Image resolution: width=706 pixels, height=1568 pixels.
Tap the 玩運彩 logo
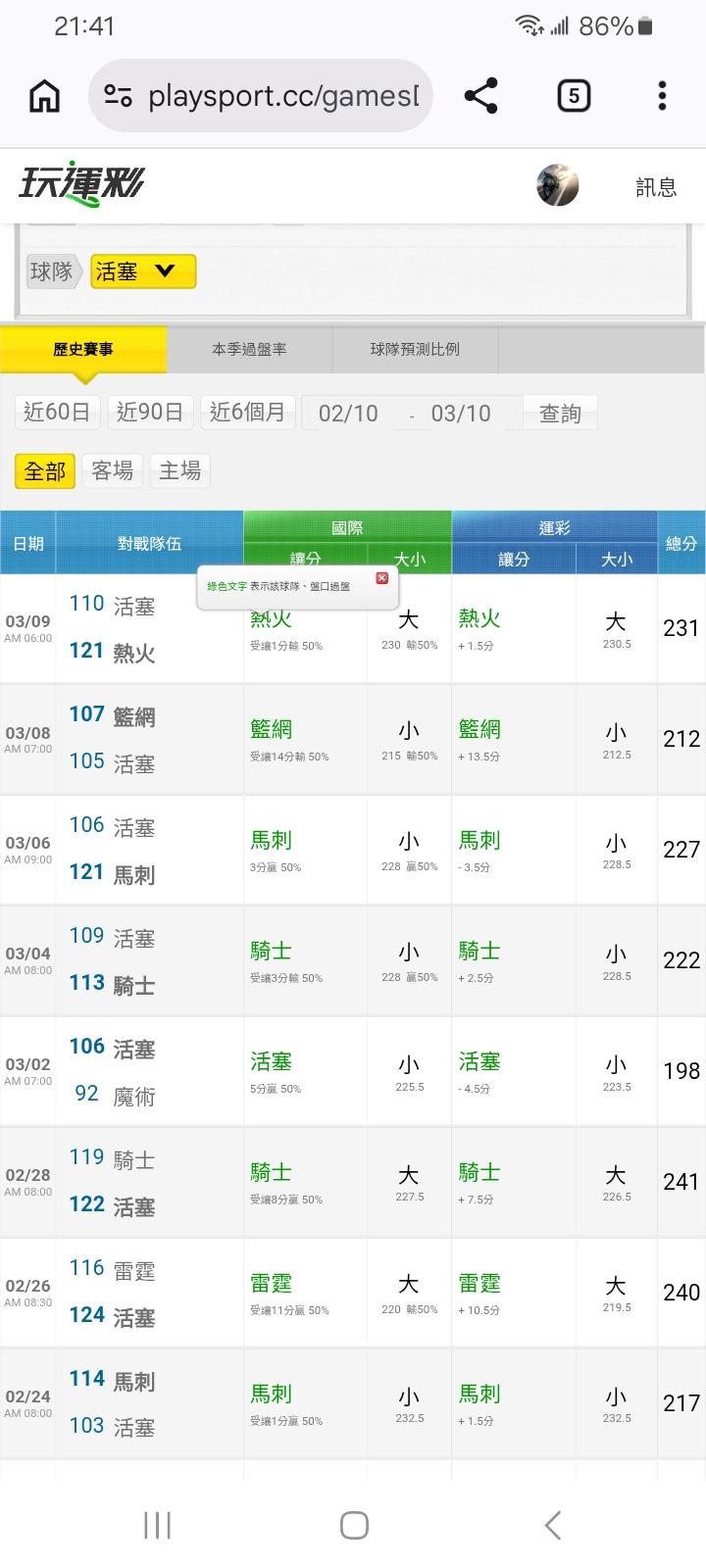coord(81,184)
